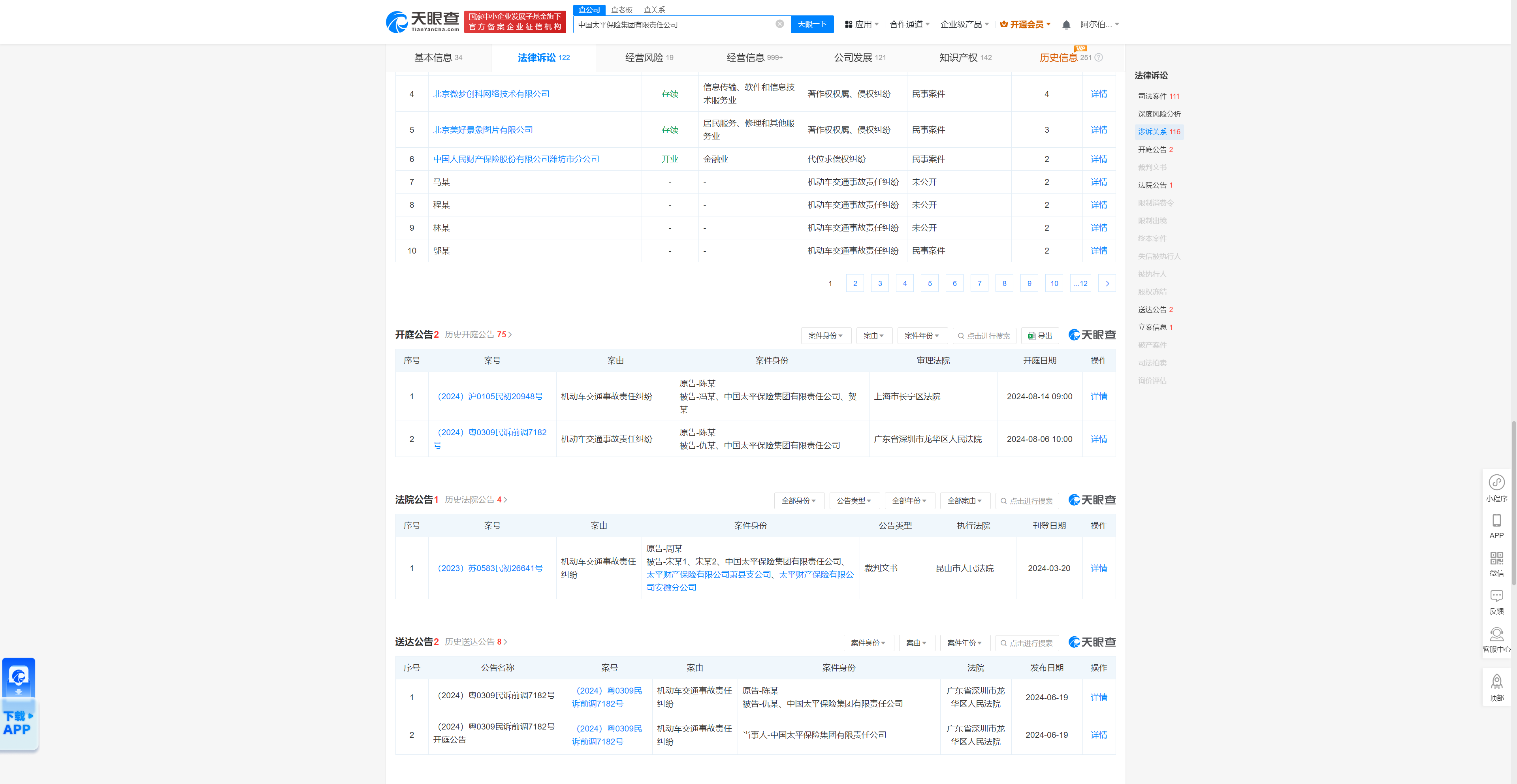Switch to 基本信息 tab
This screenshot has width=1517, height=784.
coord(438,58)
